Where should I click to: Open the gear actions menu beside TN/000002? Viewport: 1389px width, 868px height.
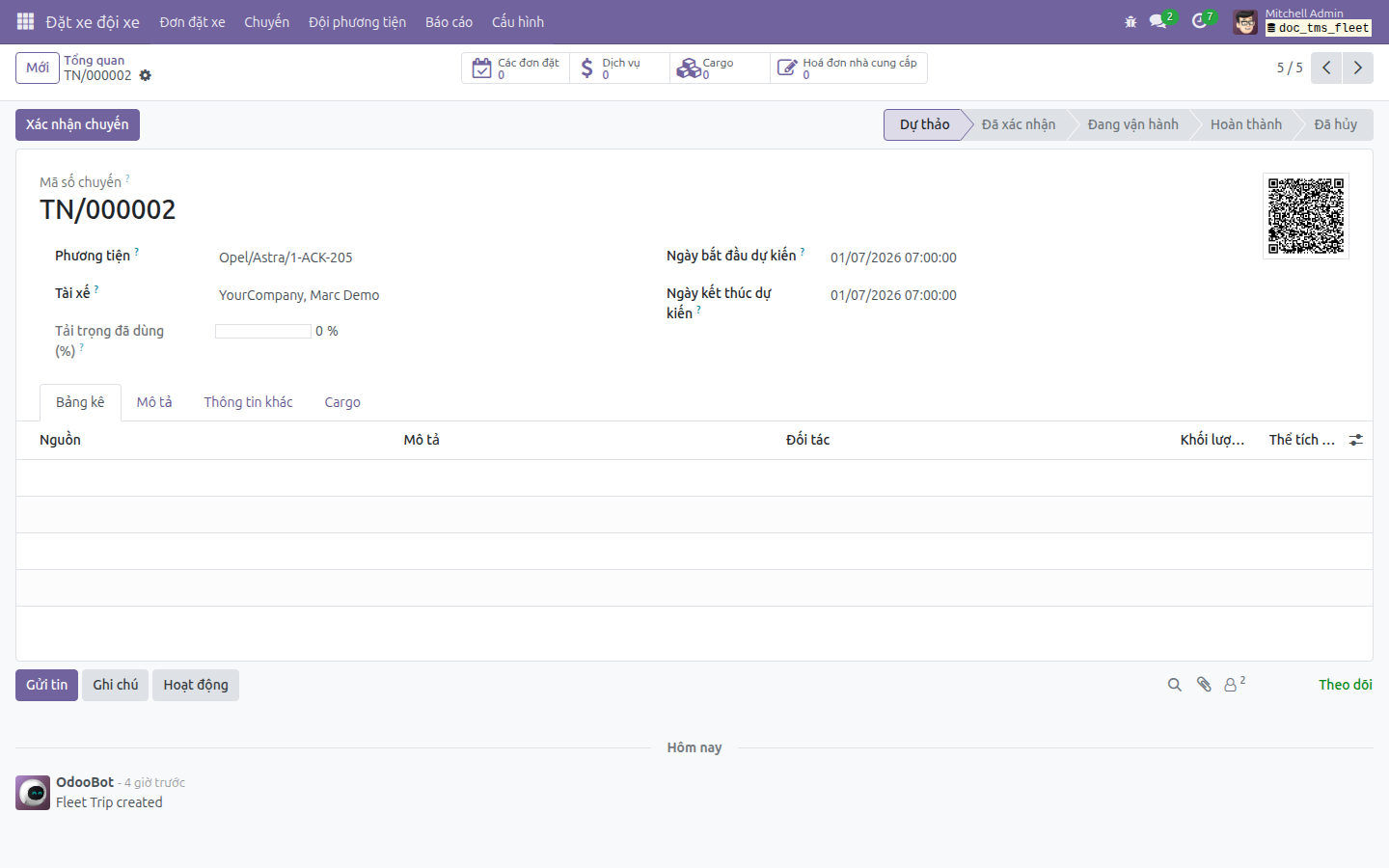point(146,75)
